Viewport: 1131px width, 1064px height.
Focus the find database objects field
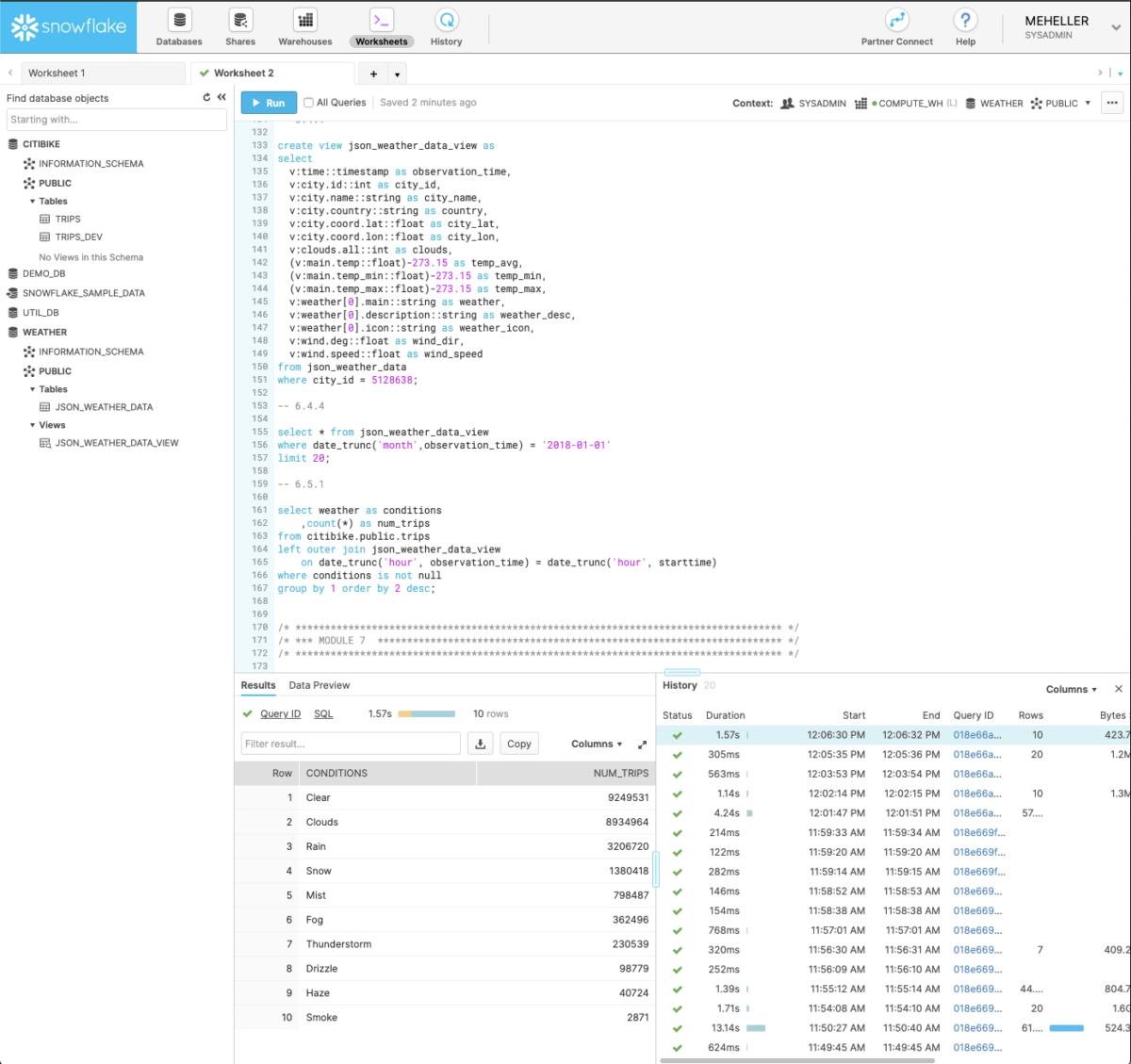(117, 120)
